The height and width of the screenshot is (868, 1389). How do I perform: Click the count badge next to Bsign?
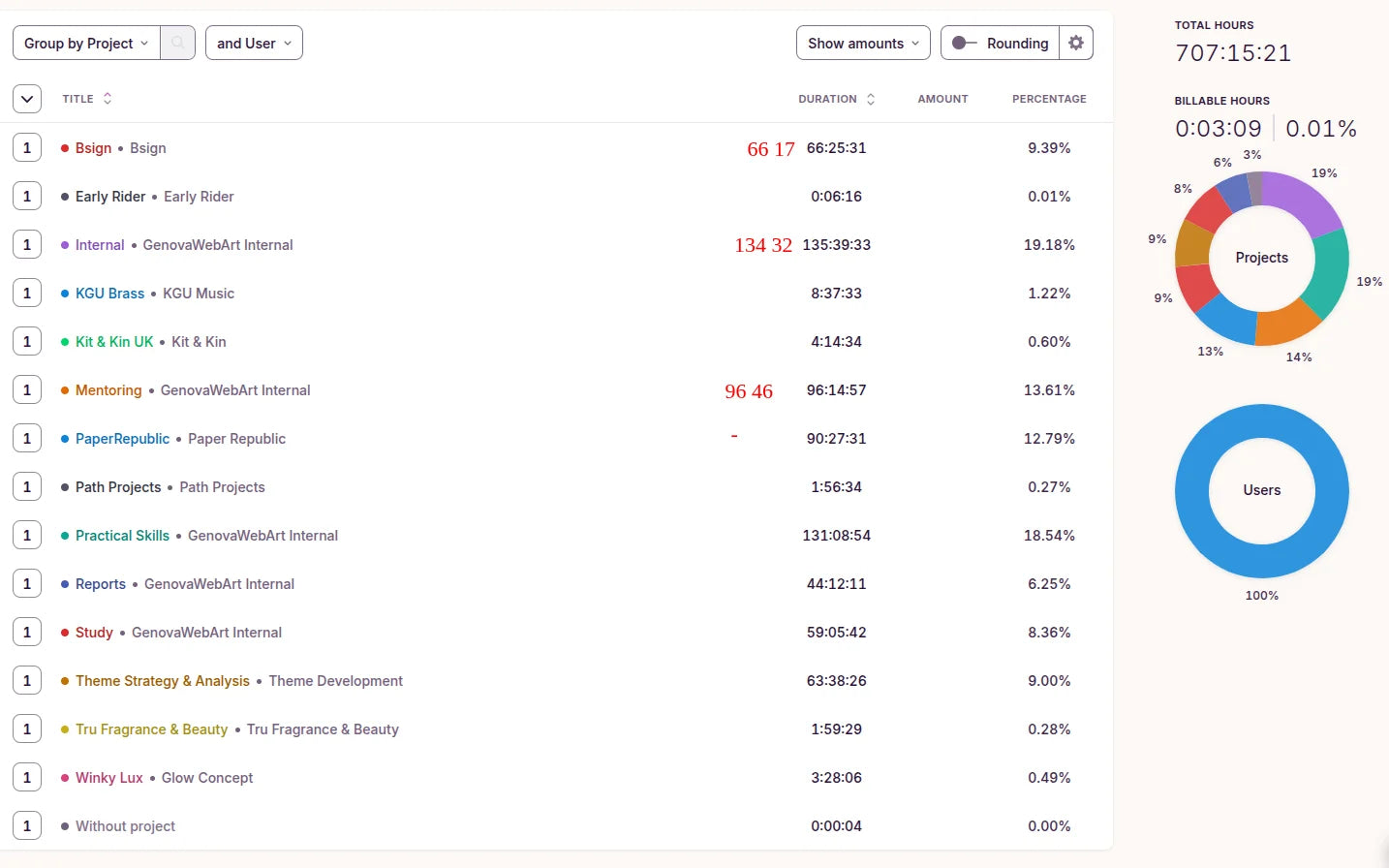pos(27,148)
